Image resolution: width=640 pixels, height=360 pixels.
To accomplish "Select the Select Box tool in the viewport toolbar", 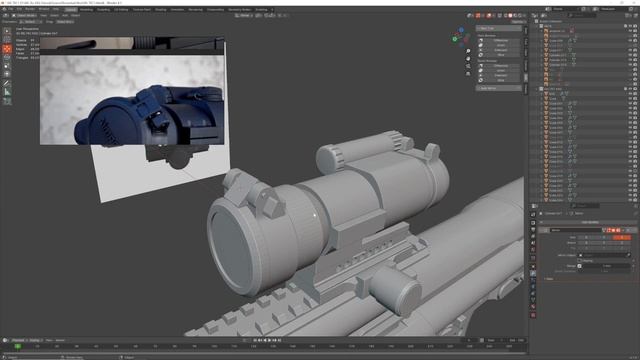I will [x=7, y=31].
